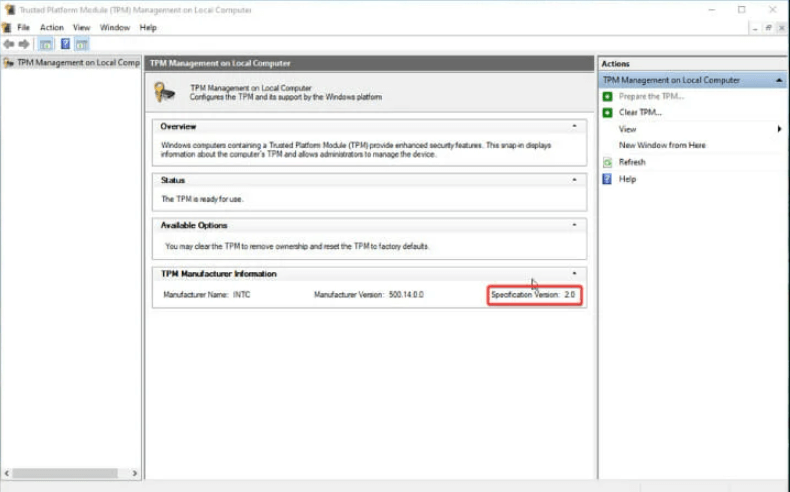The height and width of the screenshot is (492, 790).
Task: Click the horizontal scrollbar thumb in the tree pane
Action: 65,473
